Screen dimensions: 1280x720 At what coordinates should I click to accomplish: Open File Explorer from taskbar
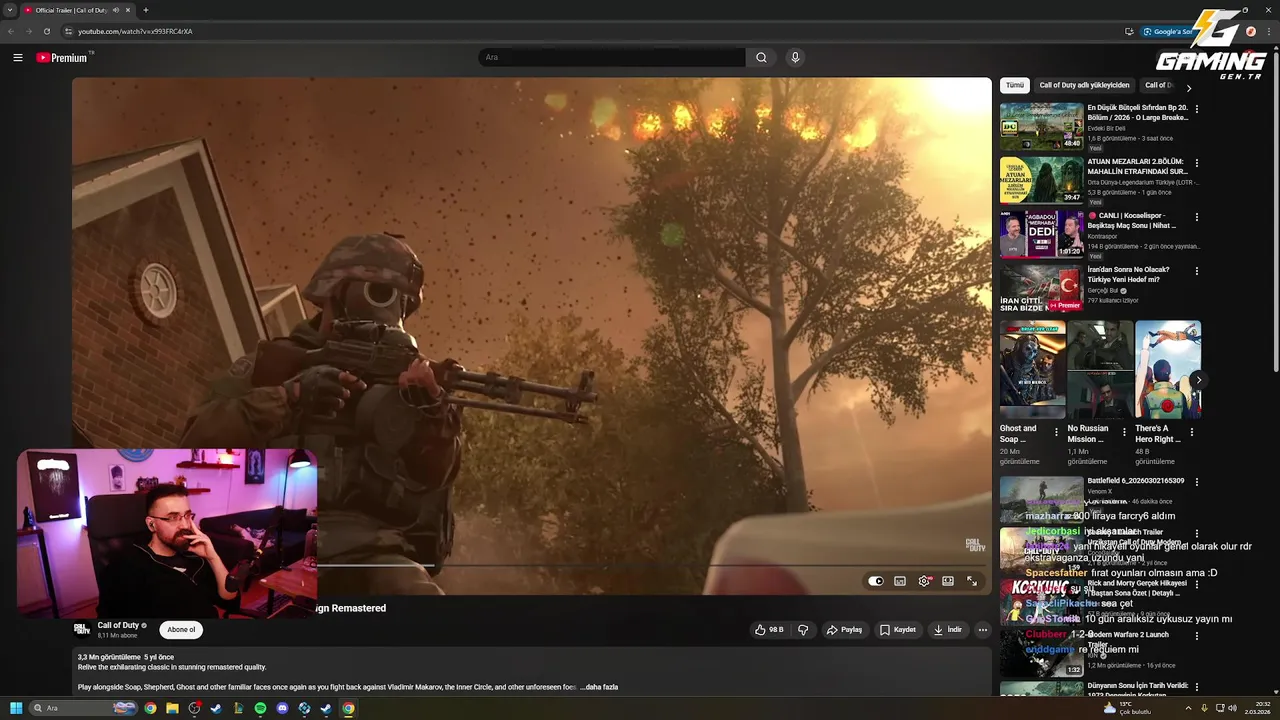(172, 708)
